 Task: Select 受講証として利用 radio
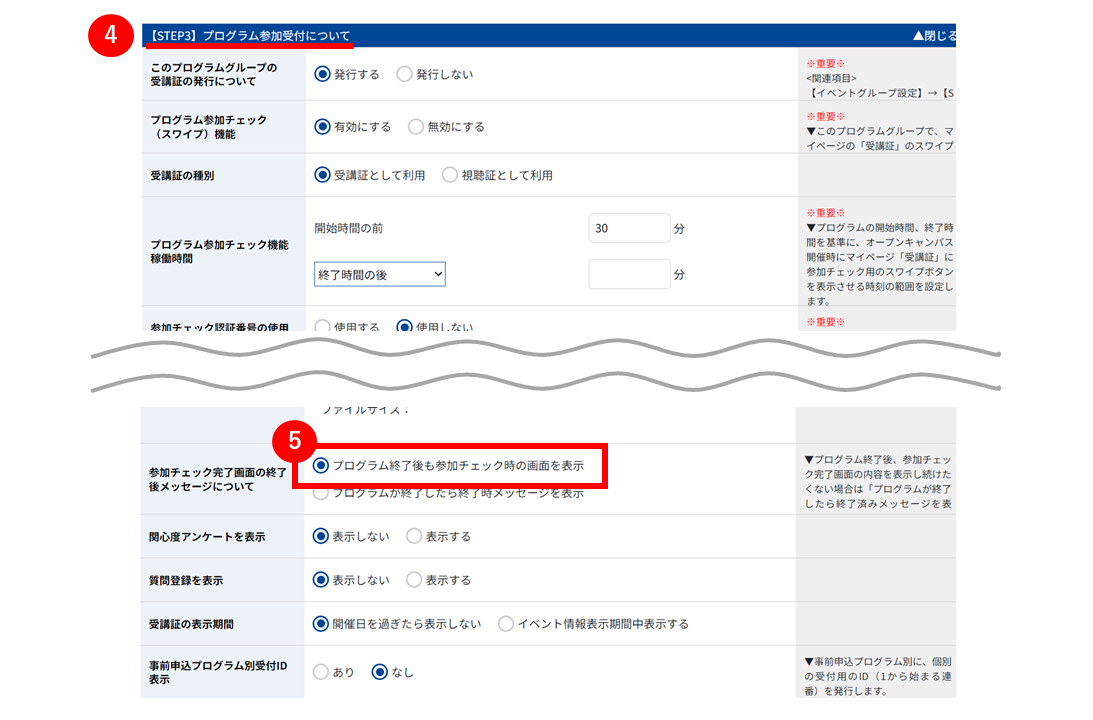pyautogui.click(x=322, y=175)
